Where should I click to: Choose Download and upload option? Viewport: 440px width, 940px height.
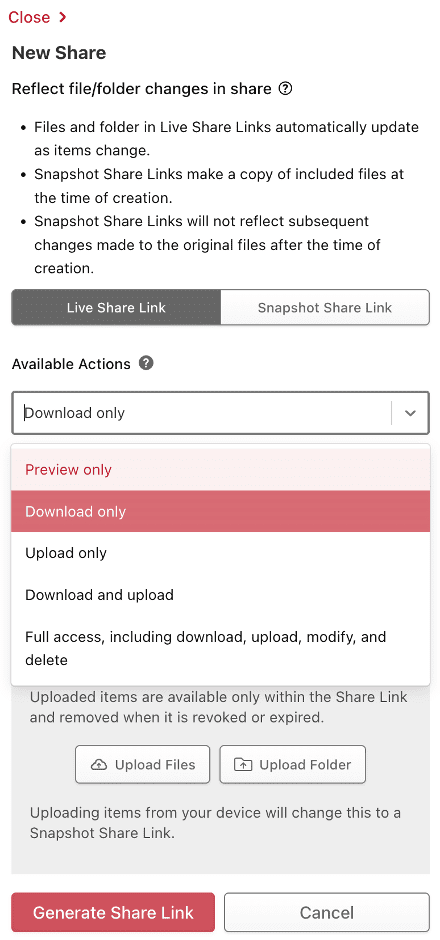(x=220, y=595)
